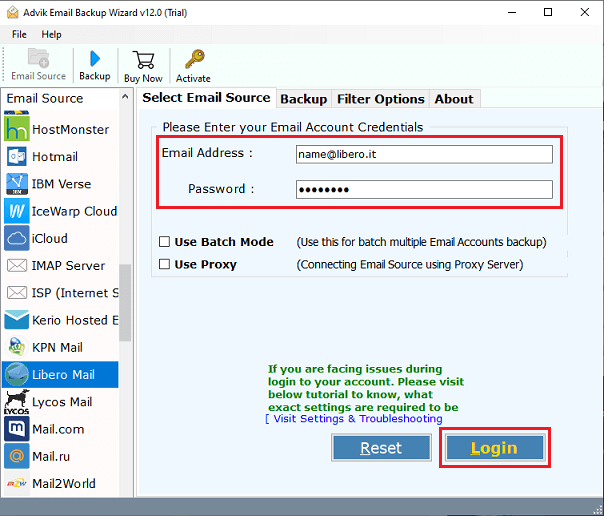Image resolution: width=604 pixels, height=516 pixels.
Task: Select the 'HostMonster' list entry text
Action: (x=70, y=129)
